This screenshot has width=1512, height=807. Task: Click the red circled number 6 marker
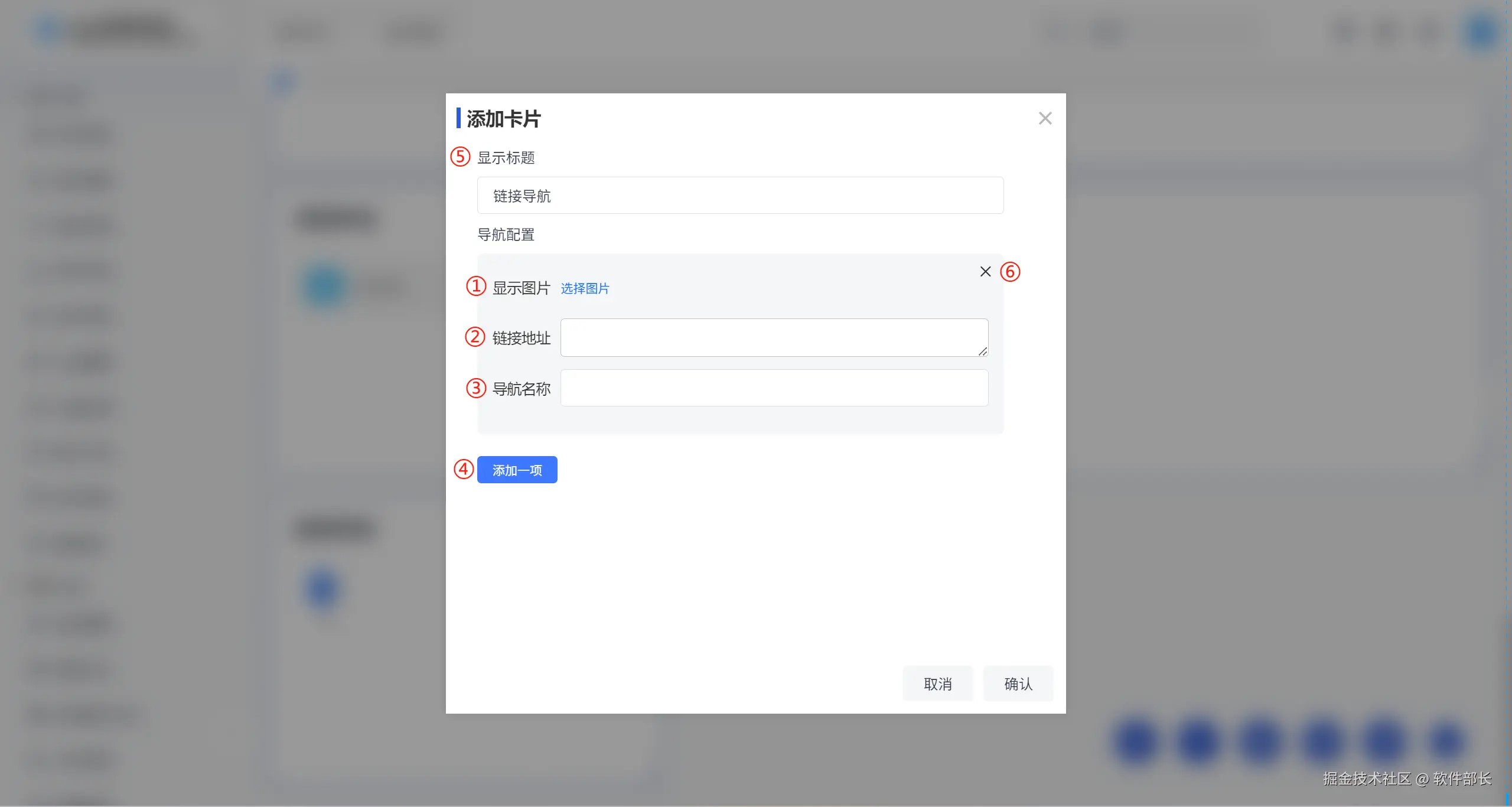pyautogui.click(x=1010, y=272)
